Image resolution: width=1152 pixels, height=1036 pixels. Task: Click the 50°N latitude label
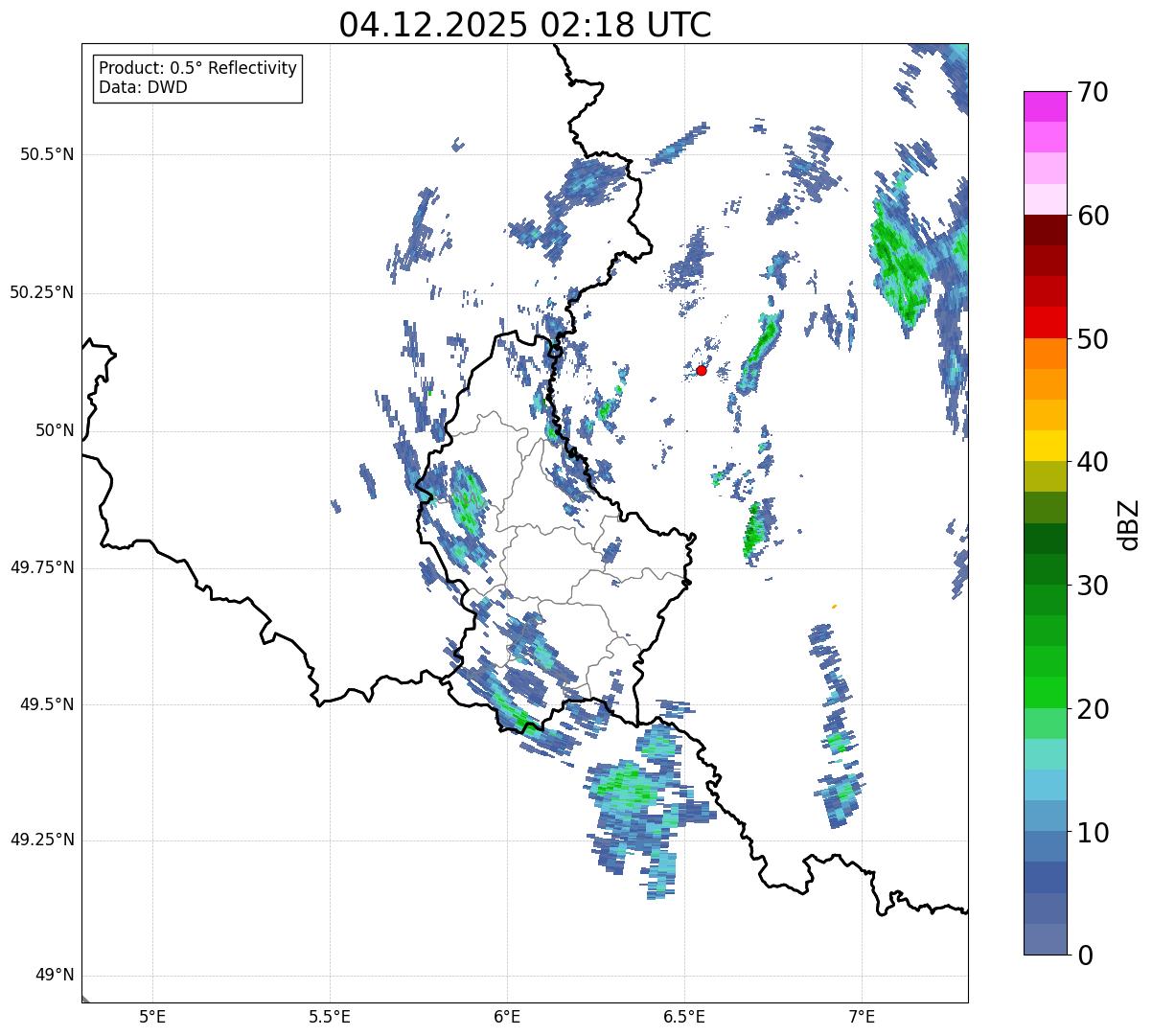point(55,430)
